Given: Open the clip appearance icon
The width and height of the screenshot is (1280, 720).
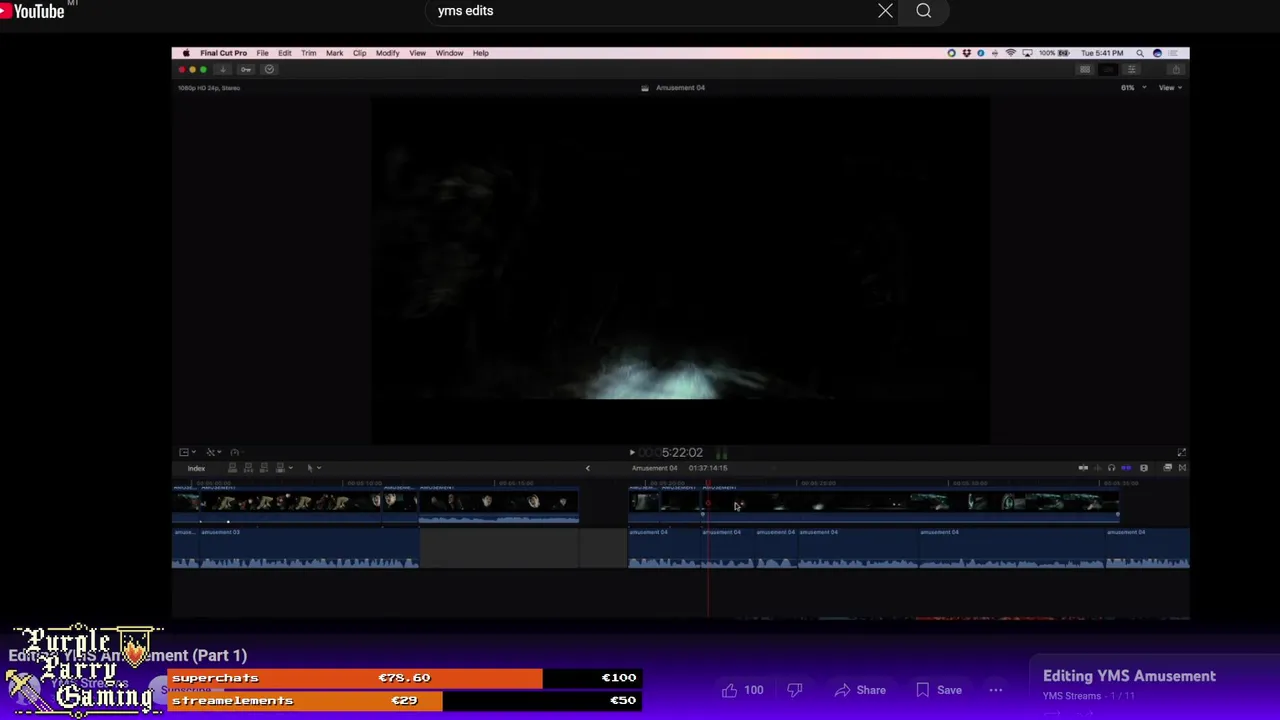Looking at the screenshot, I should click(x=1144, y=468).
